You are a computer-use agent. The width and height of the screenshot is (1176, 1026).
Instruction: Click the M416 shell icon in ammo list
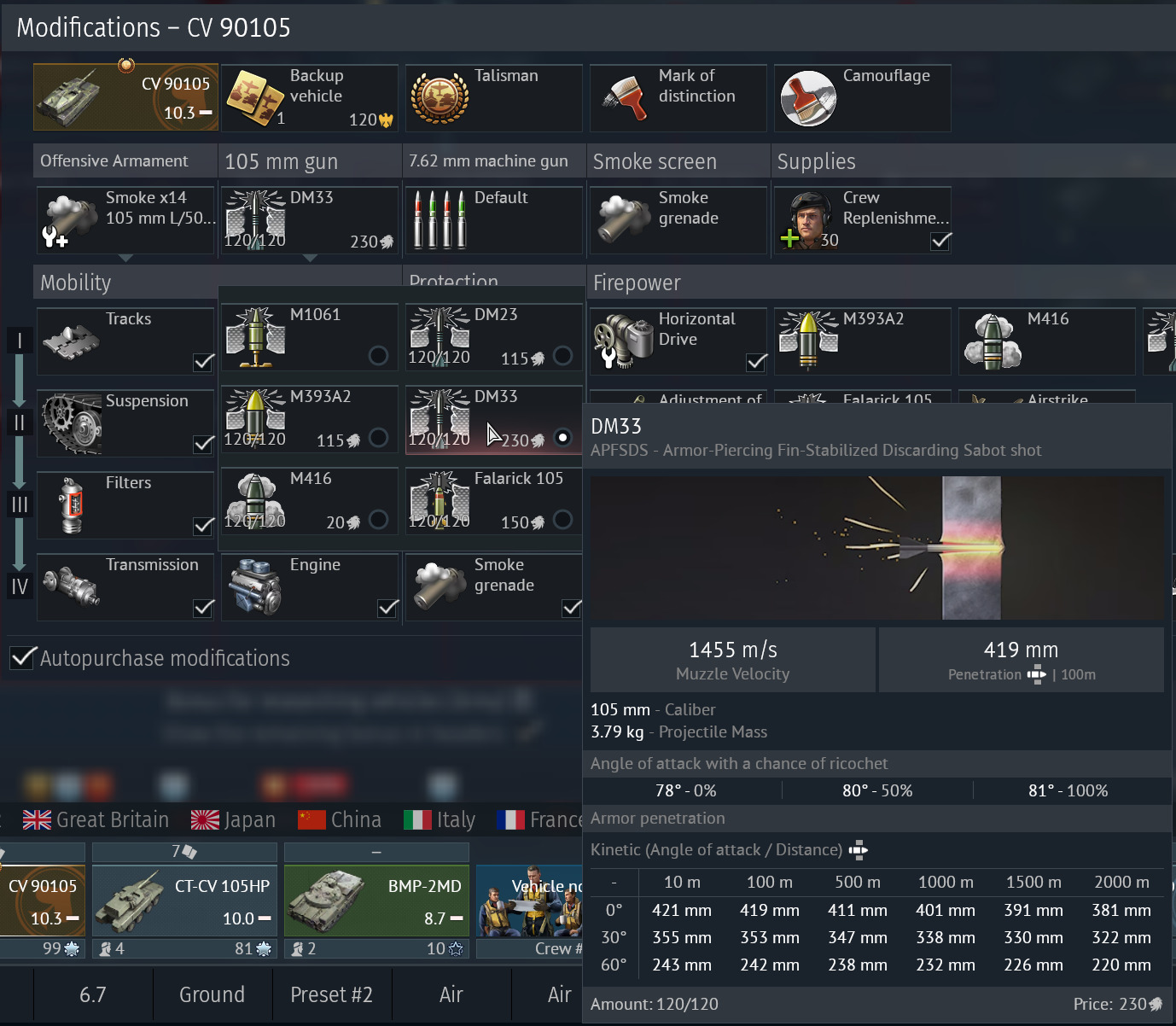[254, 502]
